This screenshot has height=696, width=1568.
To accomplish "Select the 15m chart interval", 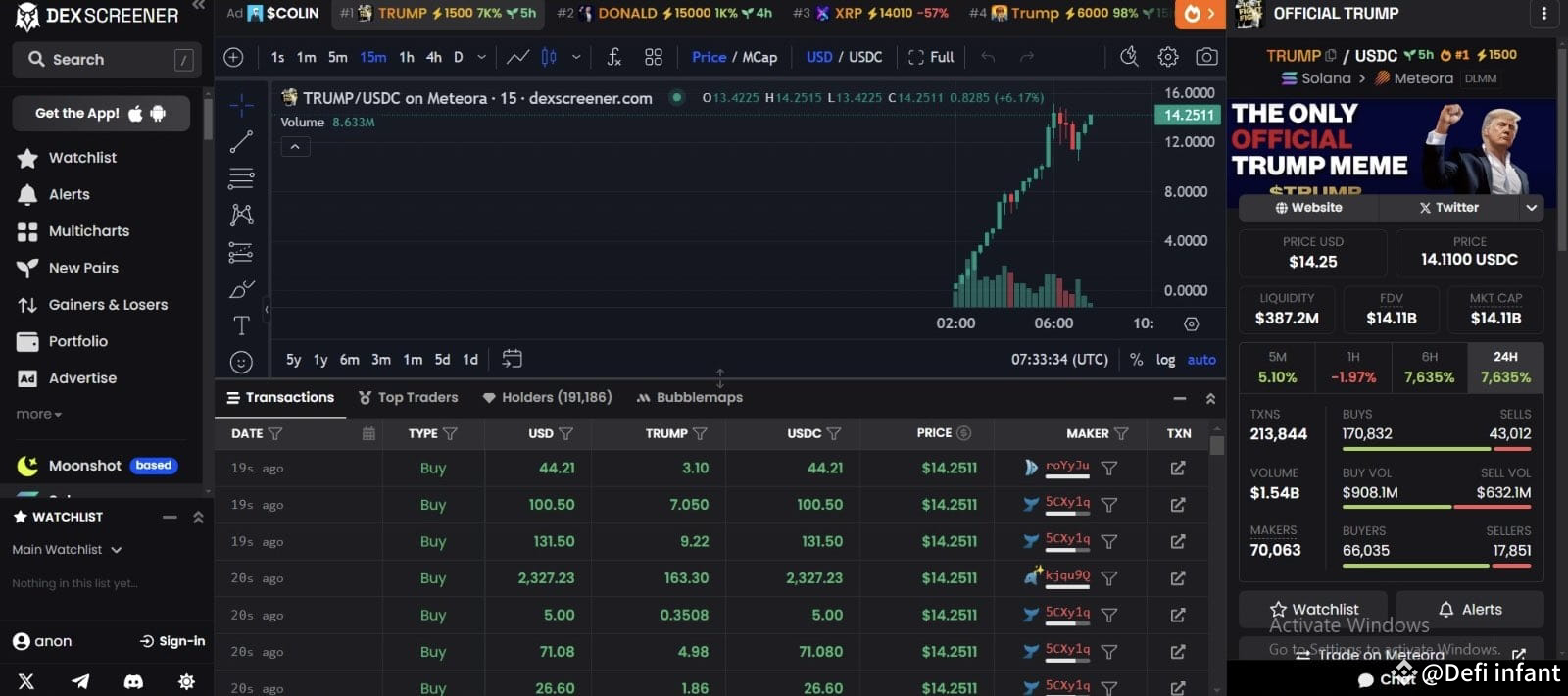I will click(x=372, y=57).
